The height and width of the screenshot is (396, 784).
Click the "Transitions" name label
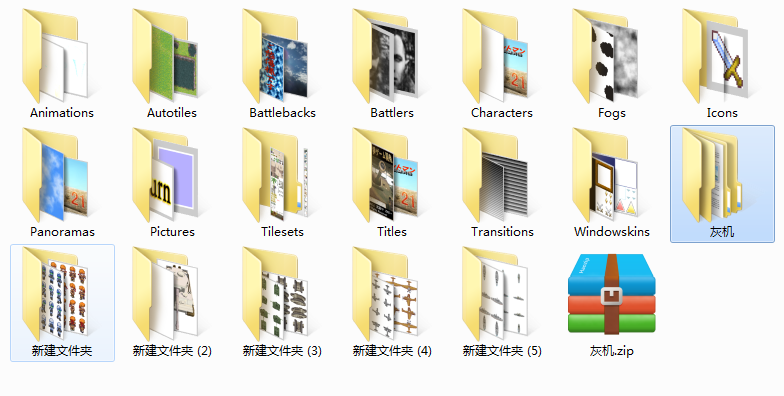pyautogui.click(x=502, y=232)
